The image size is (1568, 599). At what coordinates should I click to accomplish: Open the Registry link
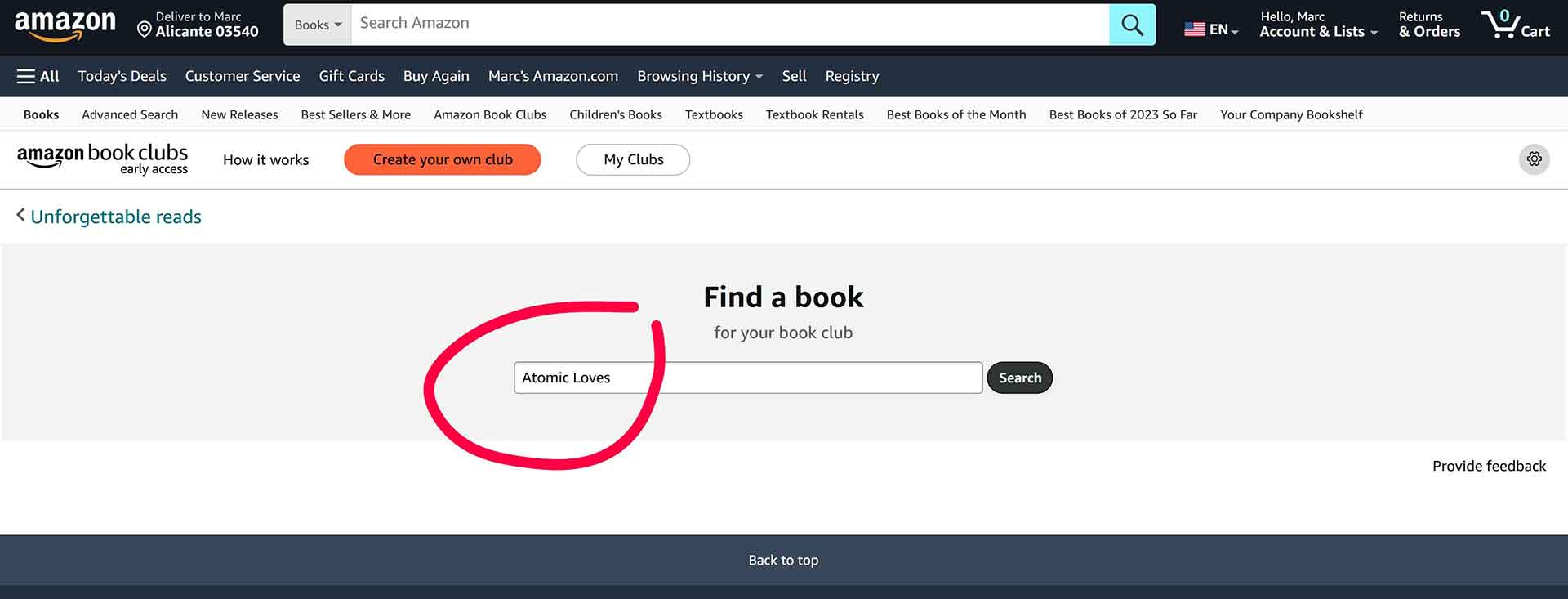tap(852, 76)
